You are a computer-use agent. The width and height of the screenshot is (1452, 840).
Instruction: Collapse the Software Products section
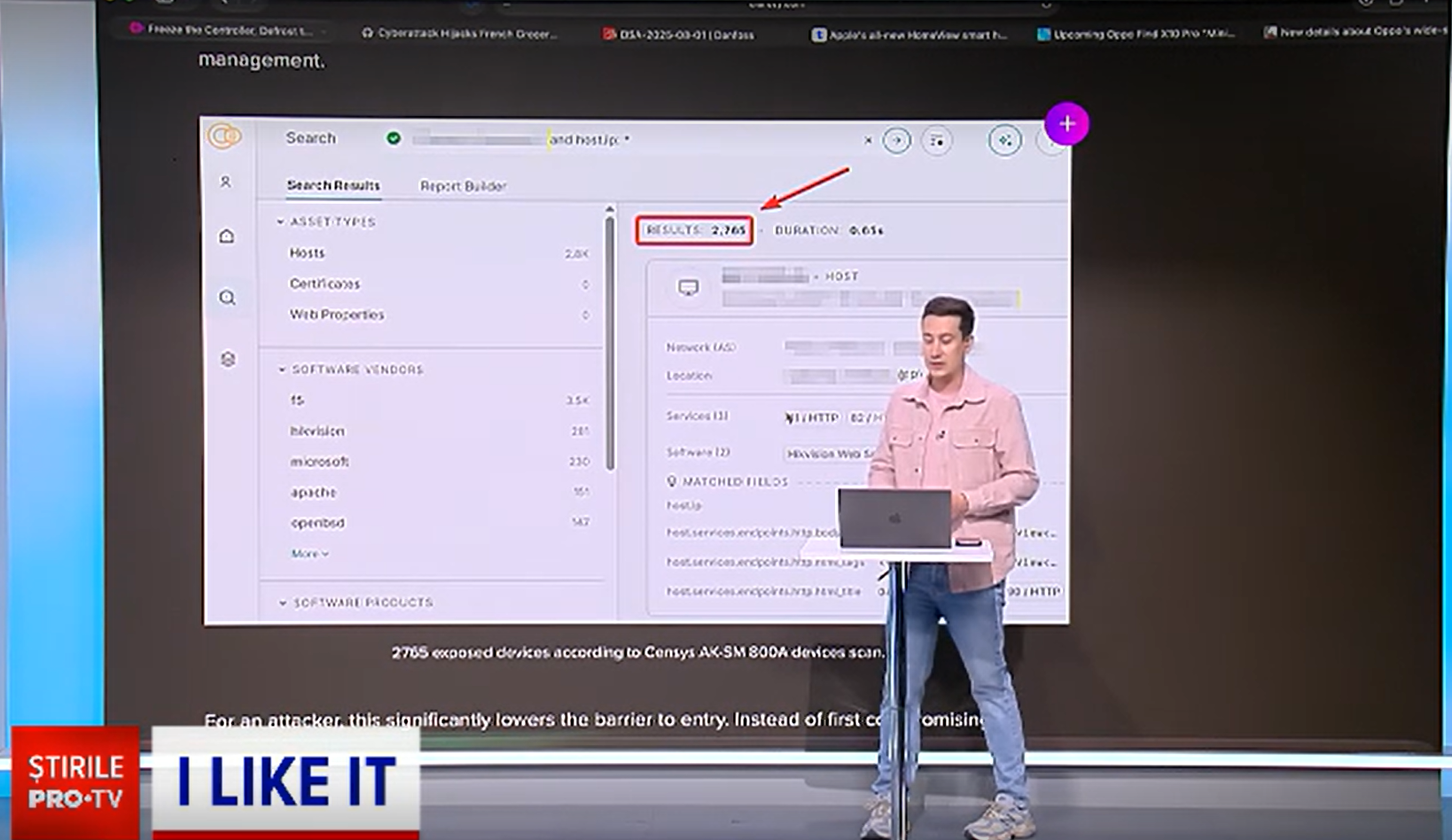(355, 603)
